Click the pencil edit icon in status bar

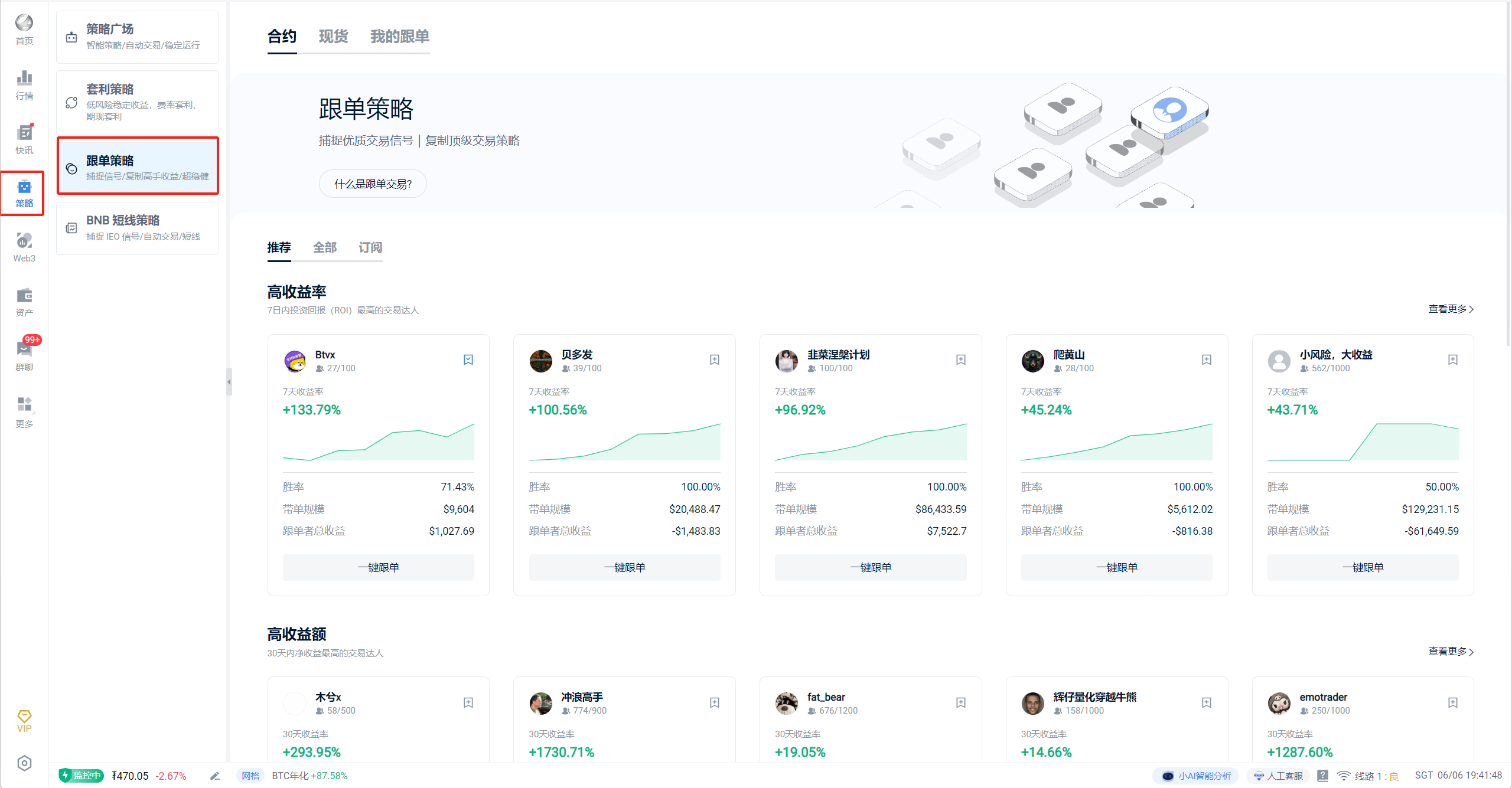[x=215, y=776]
